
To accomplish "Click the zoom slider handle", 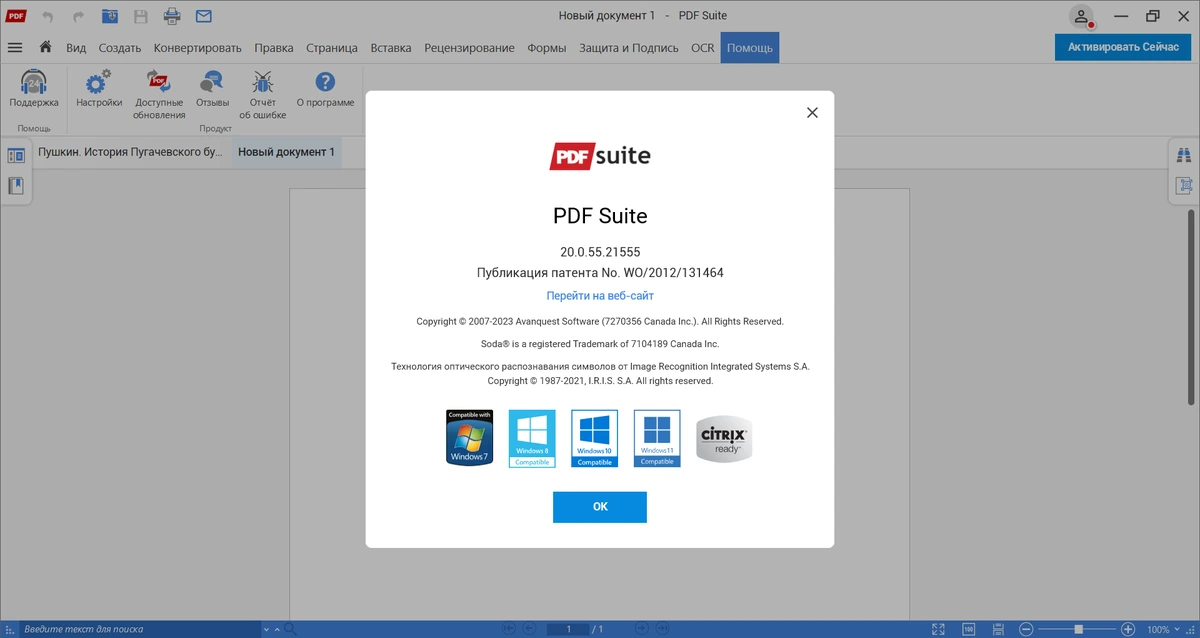I will tap(1078, 629).
